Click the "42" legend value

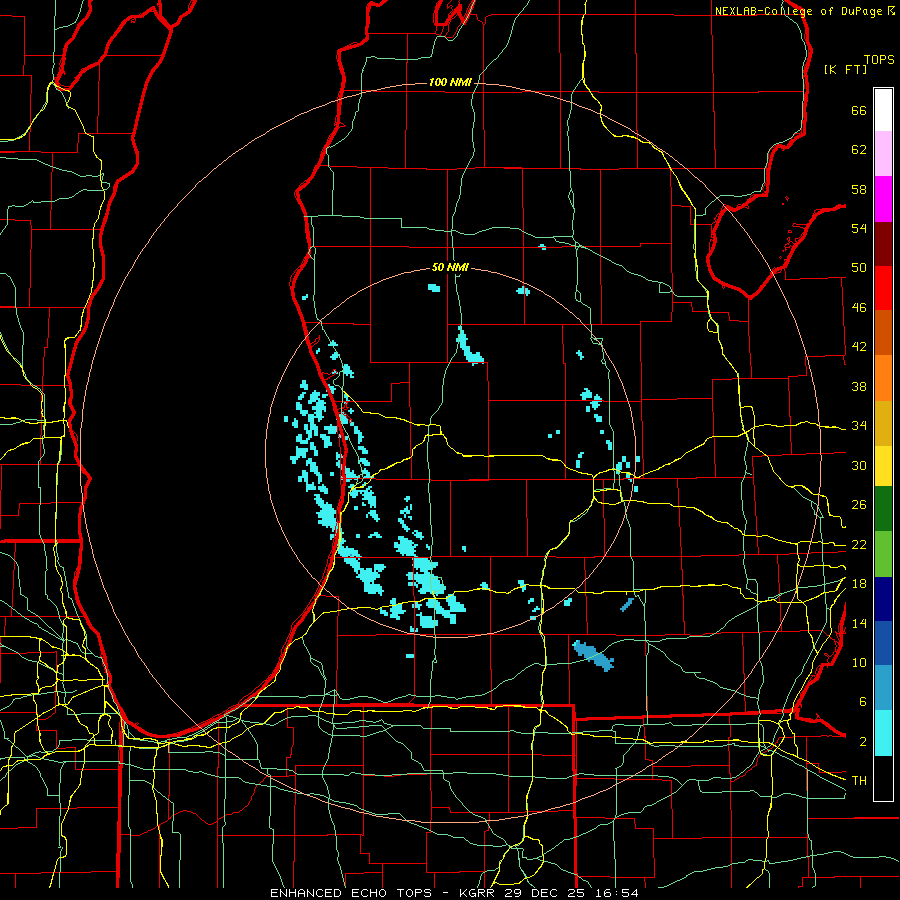[x=859, y=347]
